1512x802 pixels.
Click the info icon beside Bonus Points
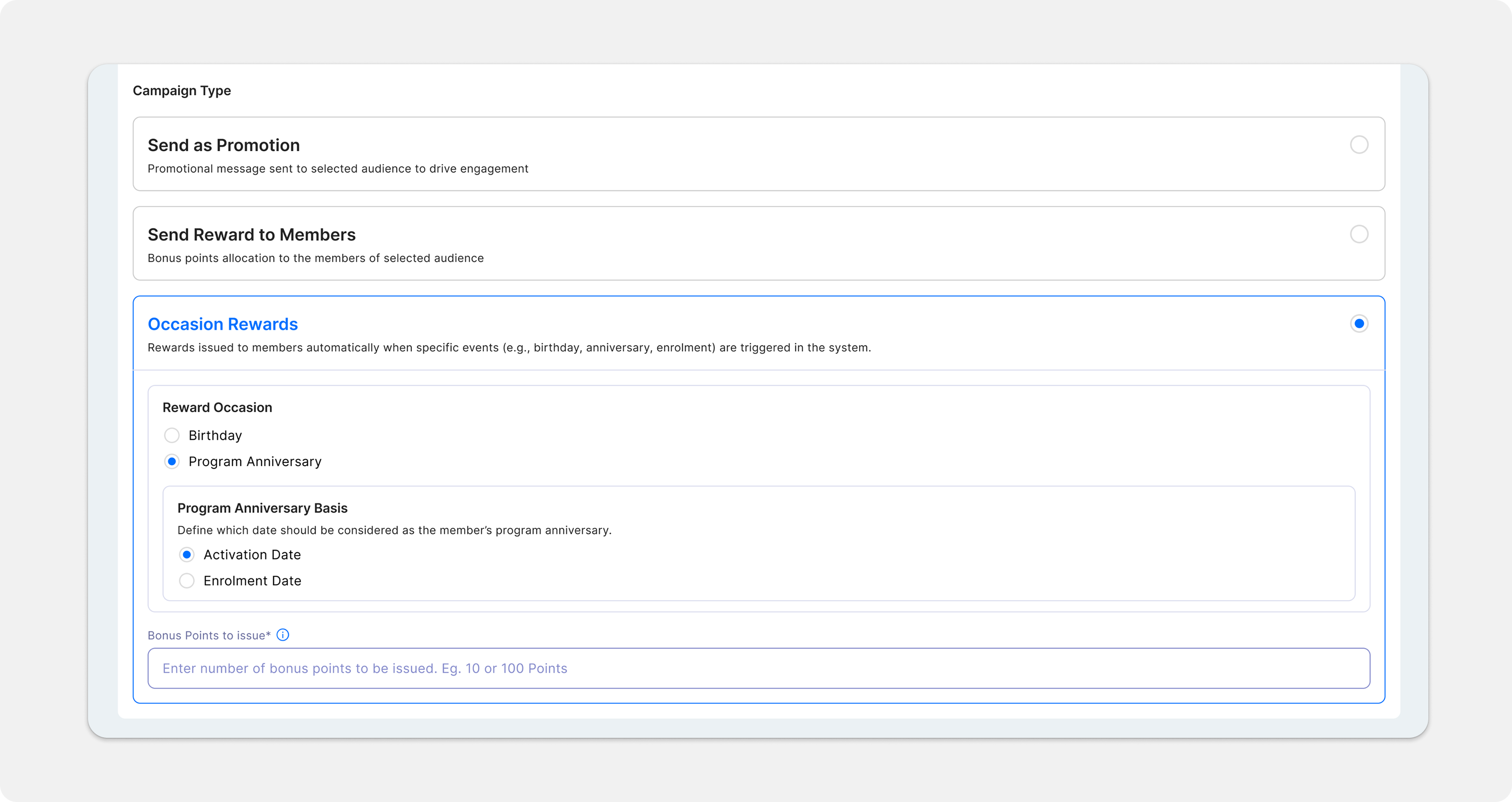click(x=282, y=635)
